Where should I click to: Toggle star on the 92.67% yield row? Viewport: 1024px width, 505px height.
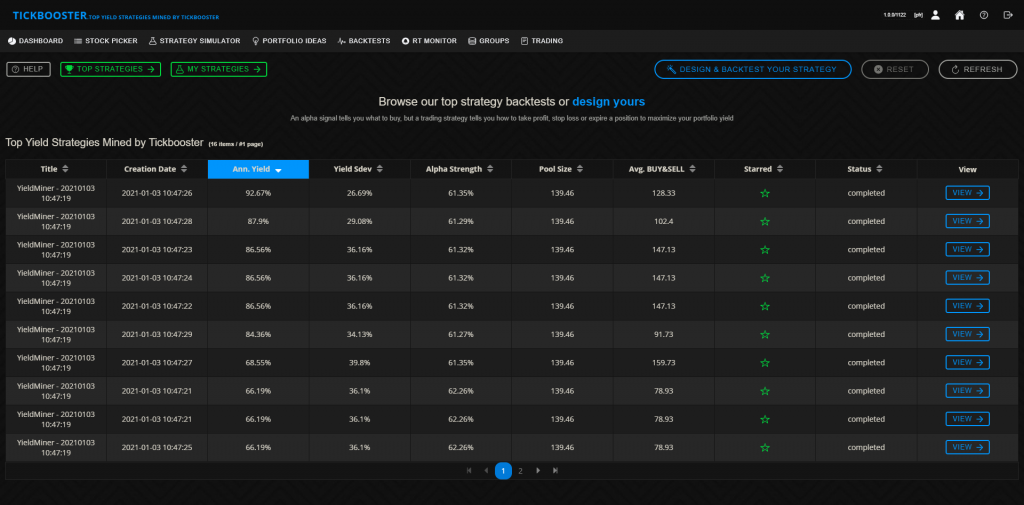pos(765,193)
